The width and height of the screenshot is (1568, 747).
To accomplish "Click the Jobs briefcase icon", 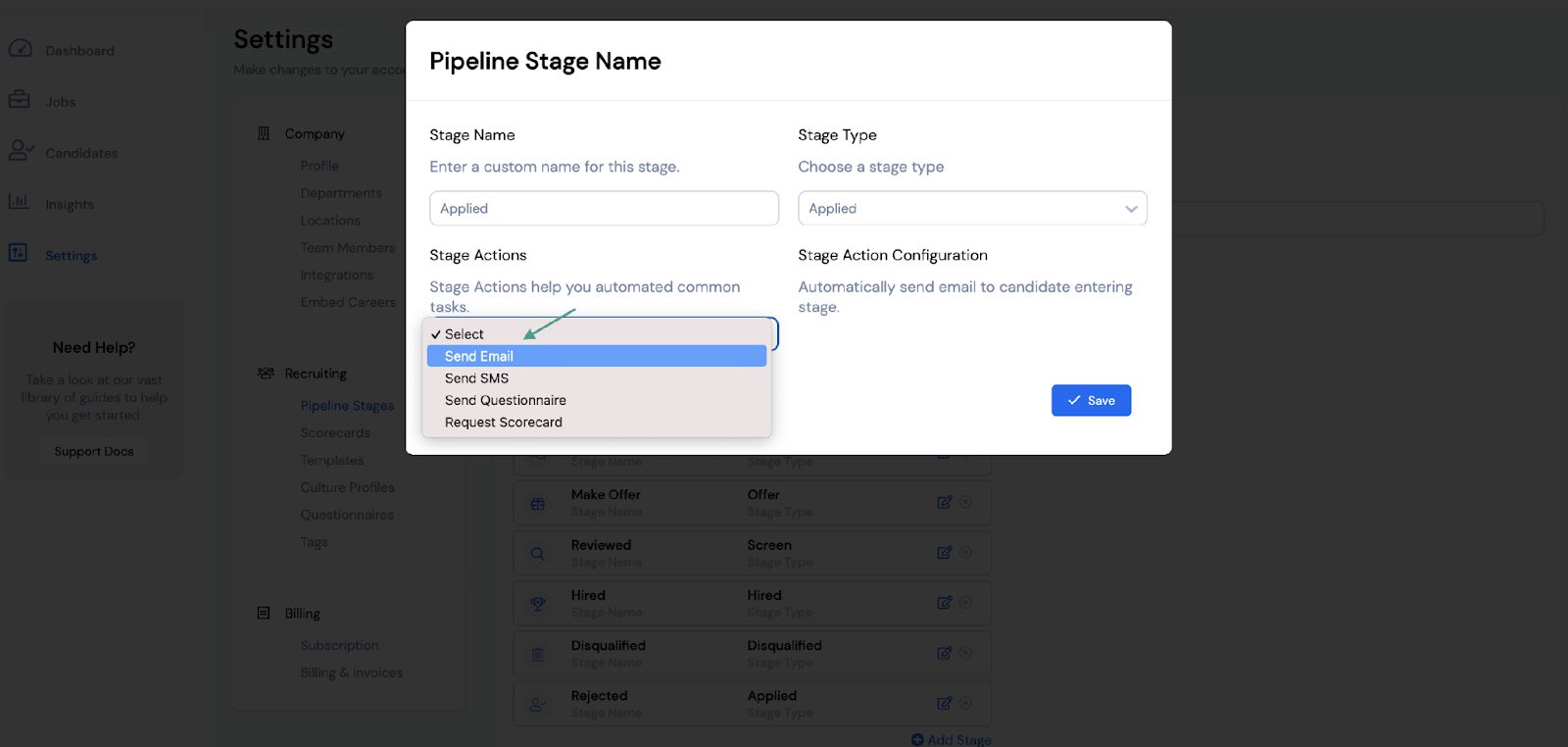I will 20,100.
